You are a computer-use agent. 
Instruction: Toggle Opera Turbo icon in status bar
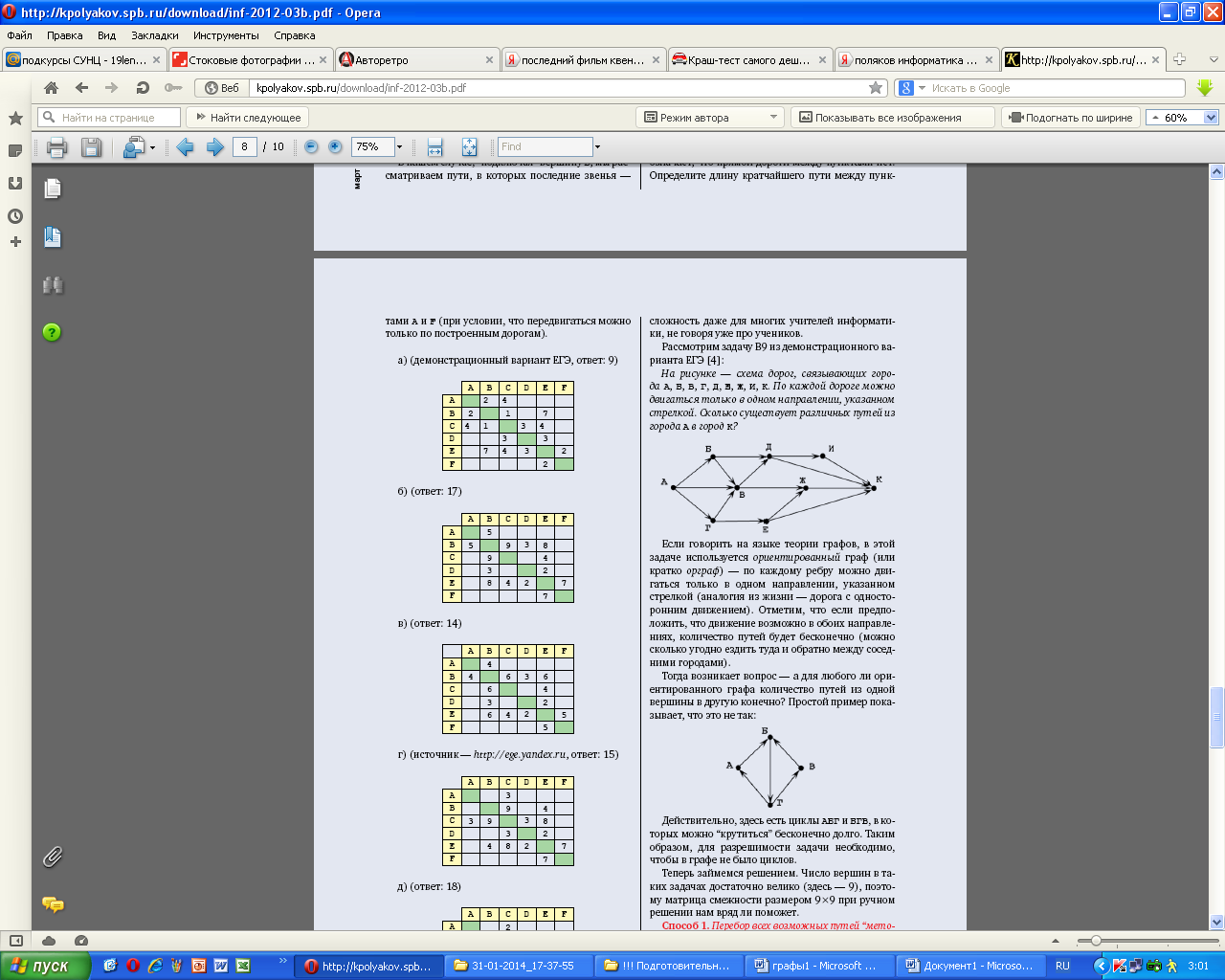click(x=81, y=940)
